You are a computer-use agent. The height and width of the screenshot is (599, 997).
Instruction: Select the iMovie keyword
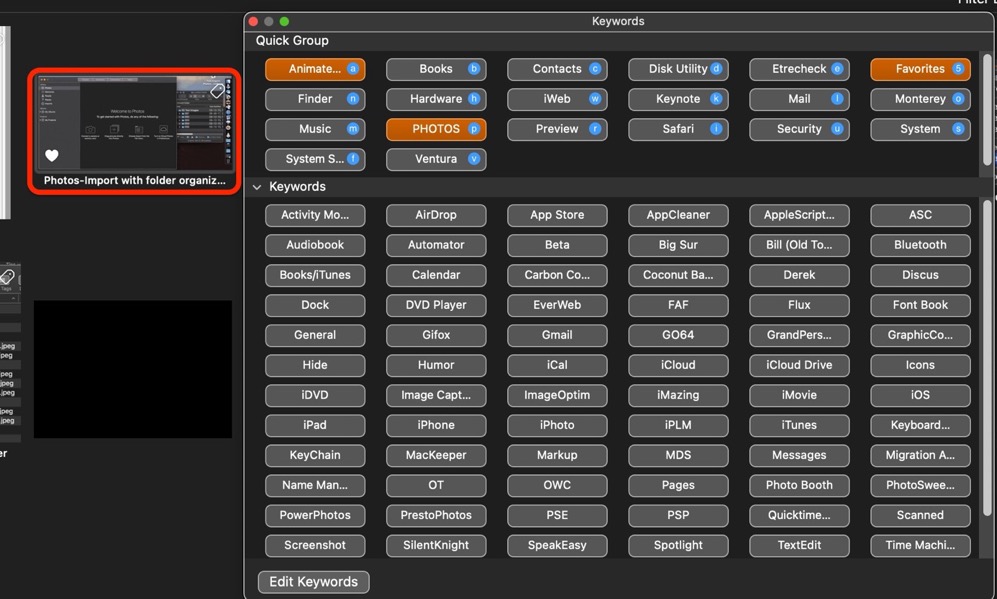(x=799, y=395)
